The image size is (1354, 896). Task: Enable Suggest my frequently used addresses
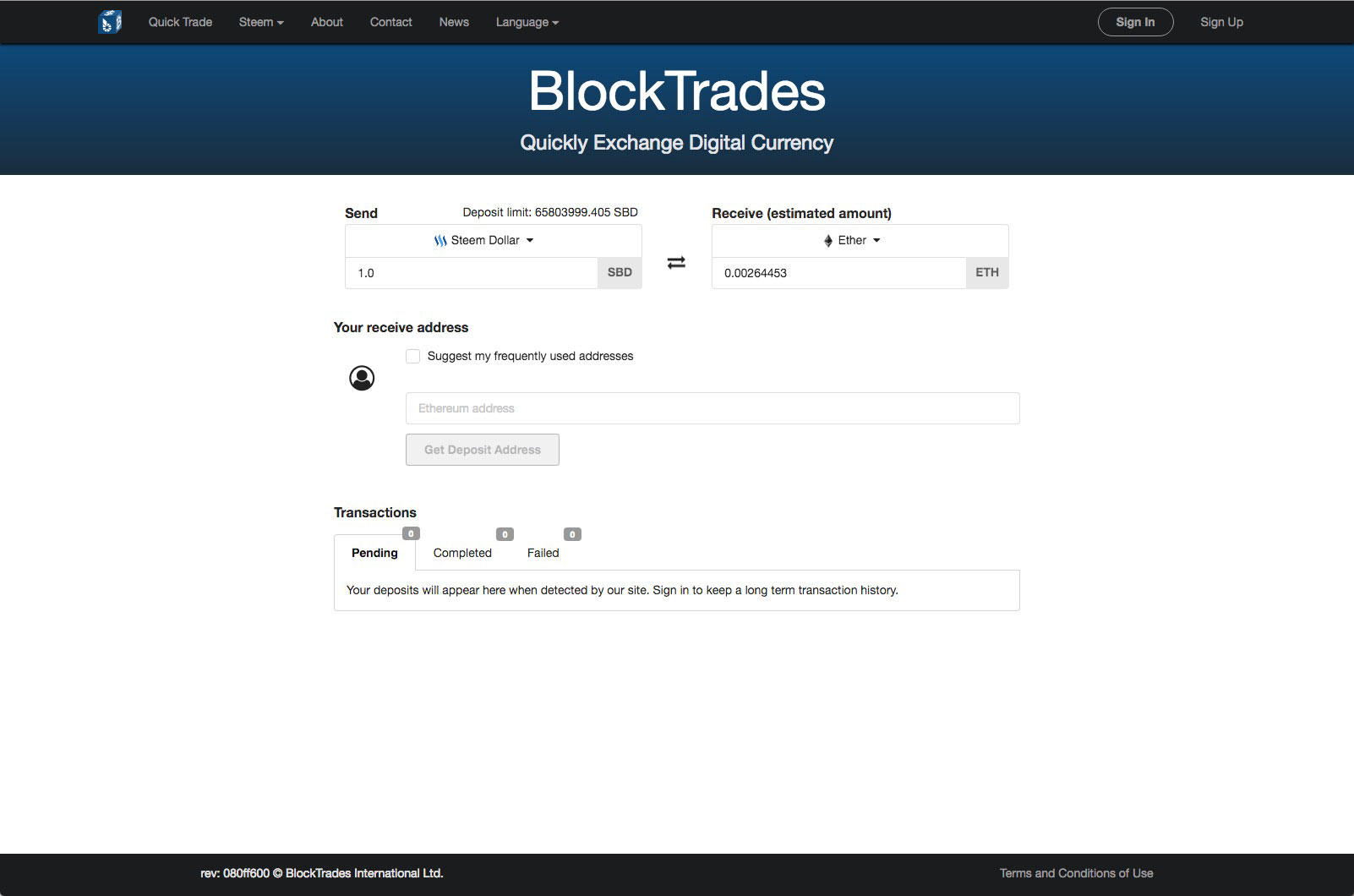coord(412,356)
